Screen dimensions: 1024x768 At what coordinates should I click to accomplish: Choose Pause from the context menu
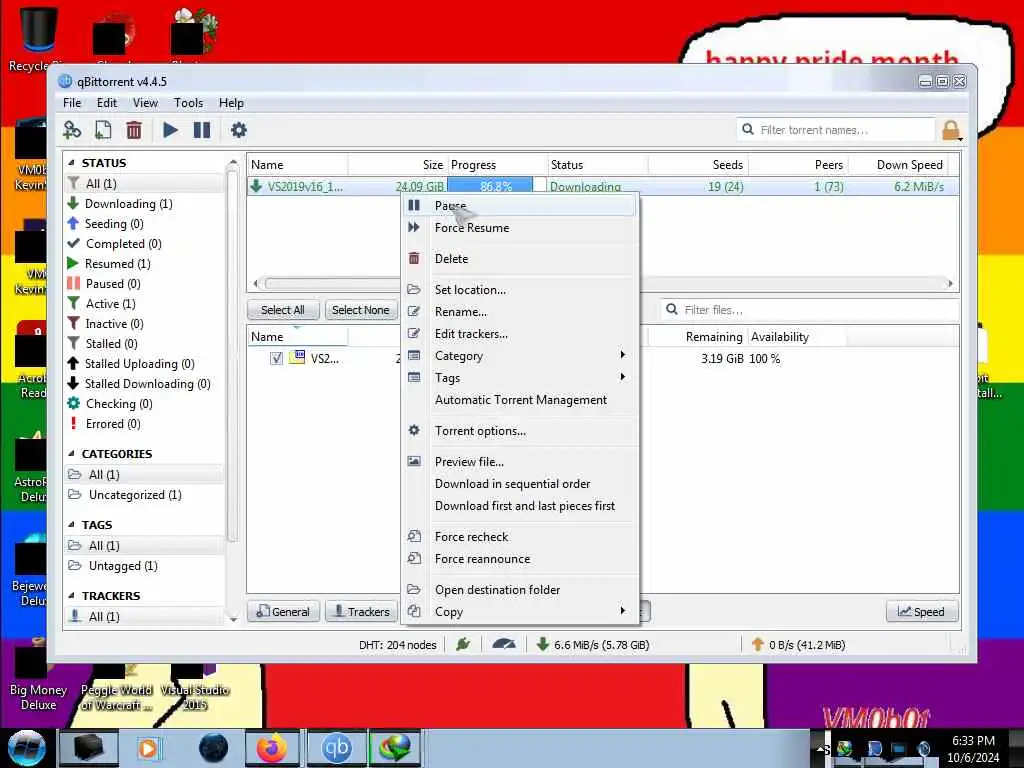click(x=520, y=205)
